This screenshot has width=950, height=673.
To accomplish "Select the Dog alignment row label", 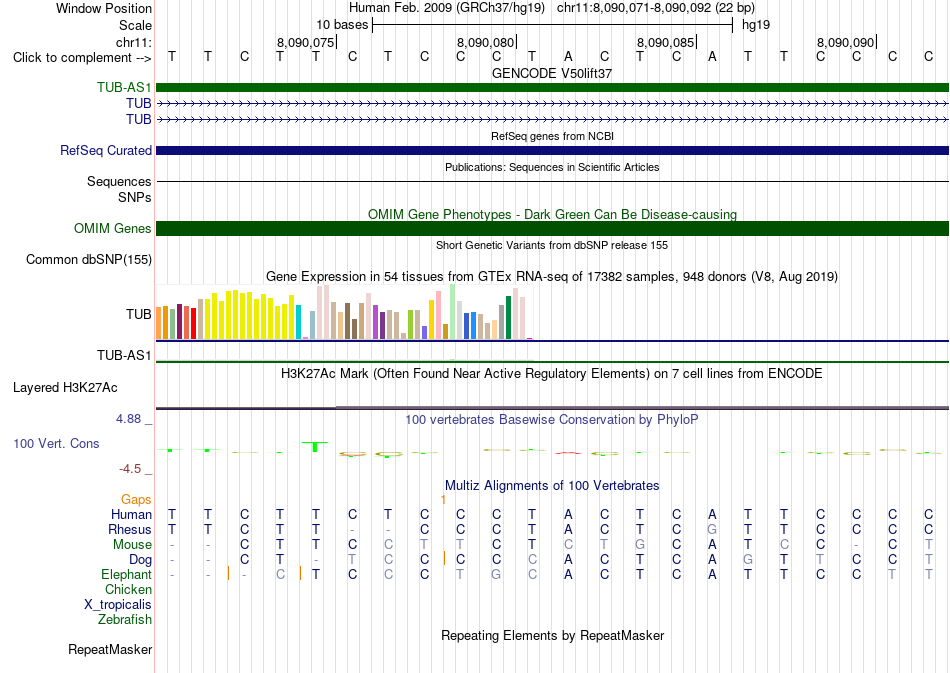I will tap(141, 559).
